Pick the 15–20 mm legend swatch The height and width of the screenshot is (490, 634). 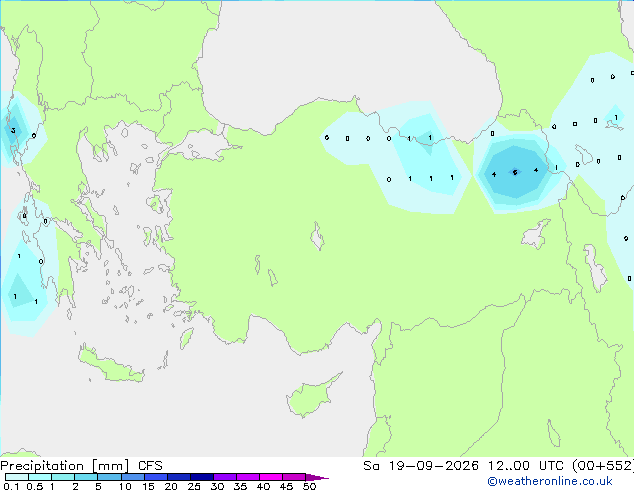pos(156,477)
